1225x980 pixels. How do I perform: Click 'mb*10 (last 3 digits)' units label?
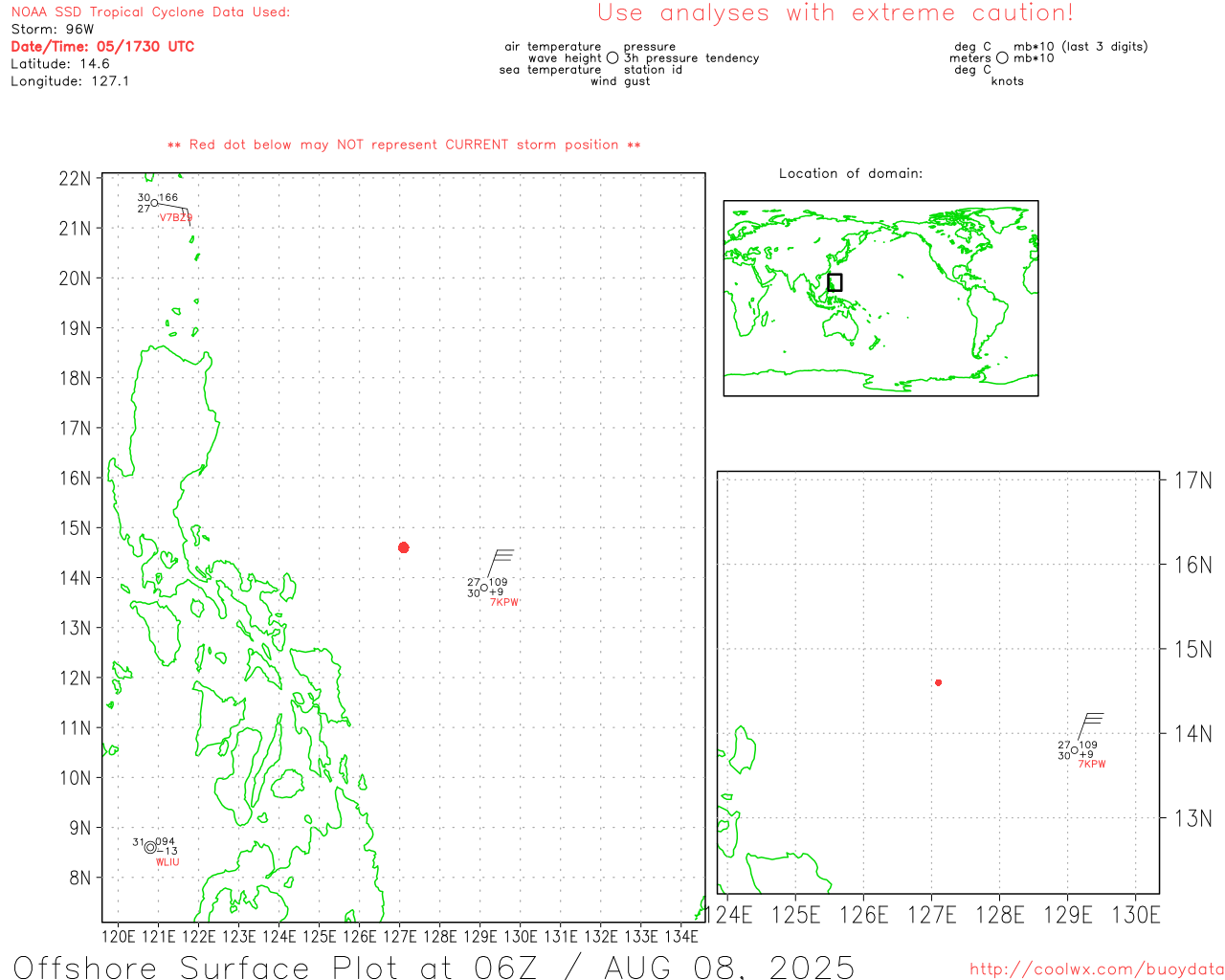point(1080,47)
